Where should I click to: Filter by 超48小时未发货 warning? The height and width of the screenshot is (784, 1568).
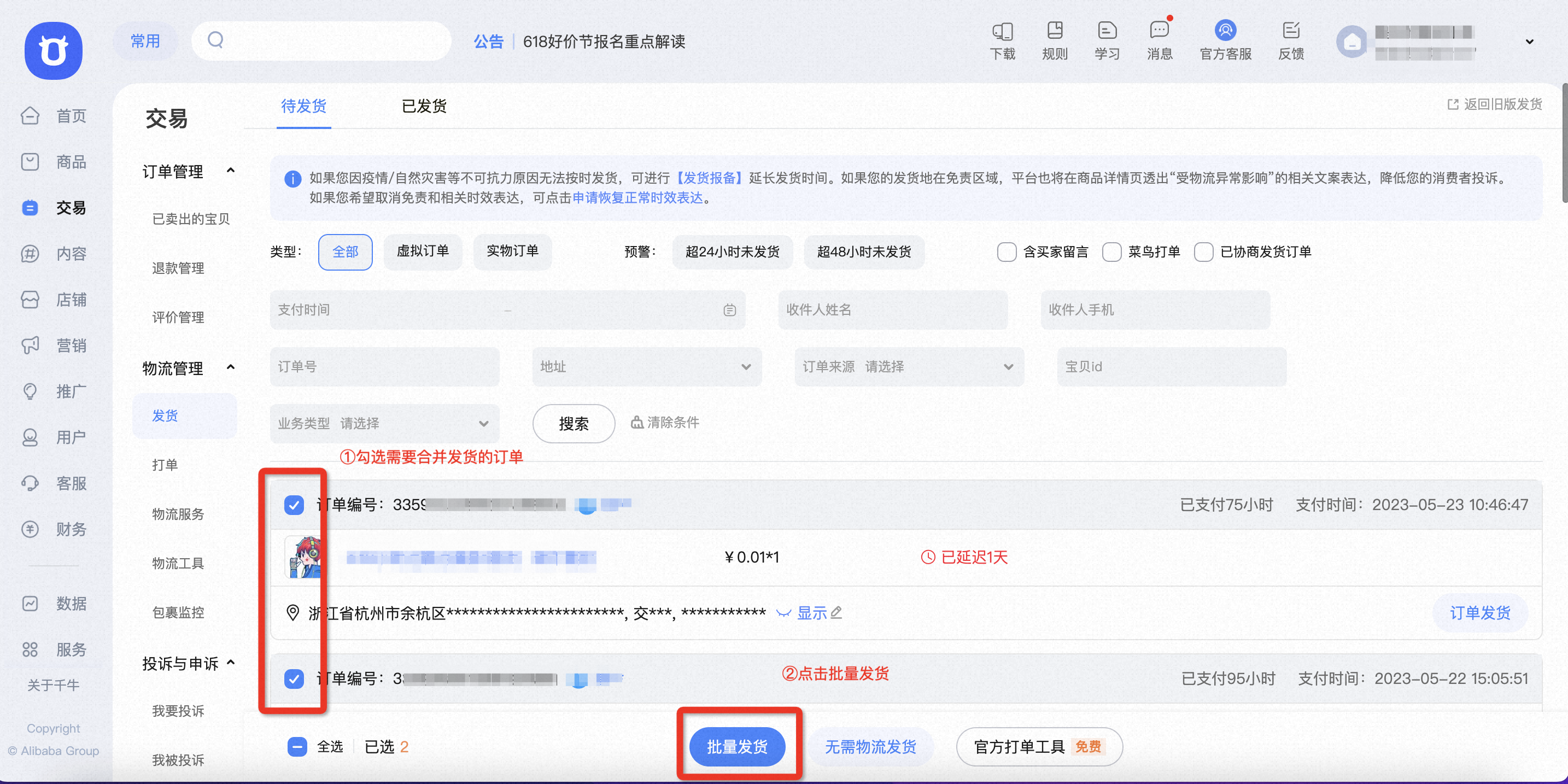pyautogui.click(x=864, y=252)
